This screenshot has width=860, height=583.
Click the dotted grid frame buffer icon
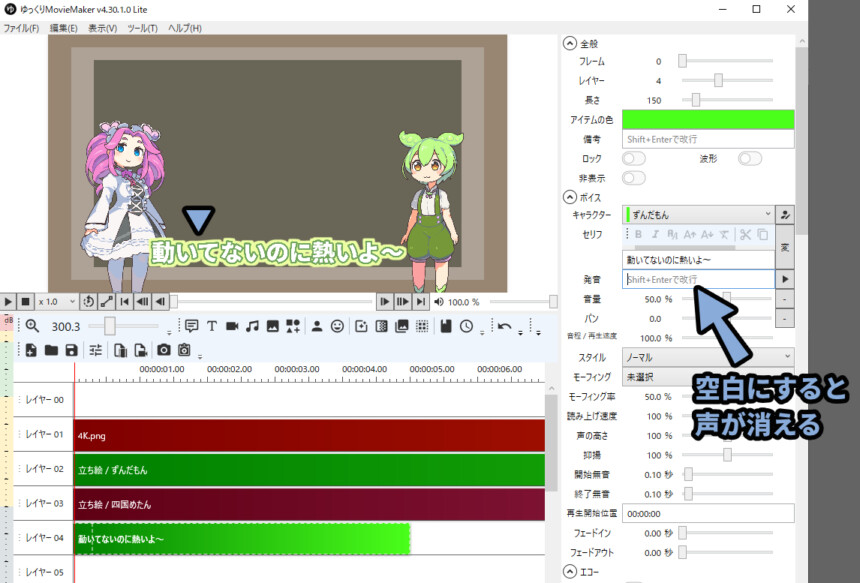point(422,326)
